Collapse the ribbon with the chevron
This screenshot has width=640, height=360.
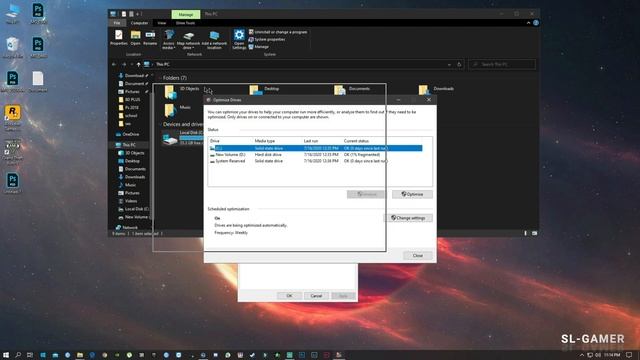pos(529,23)
